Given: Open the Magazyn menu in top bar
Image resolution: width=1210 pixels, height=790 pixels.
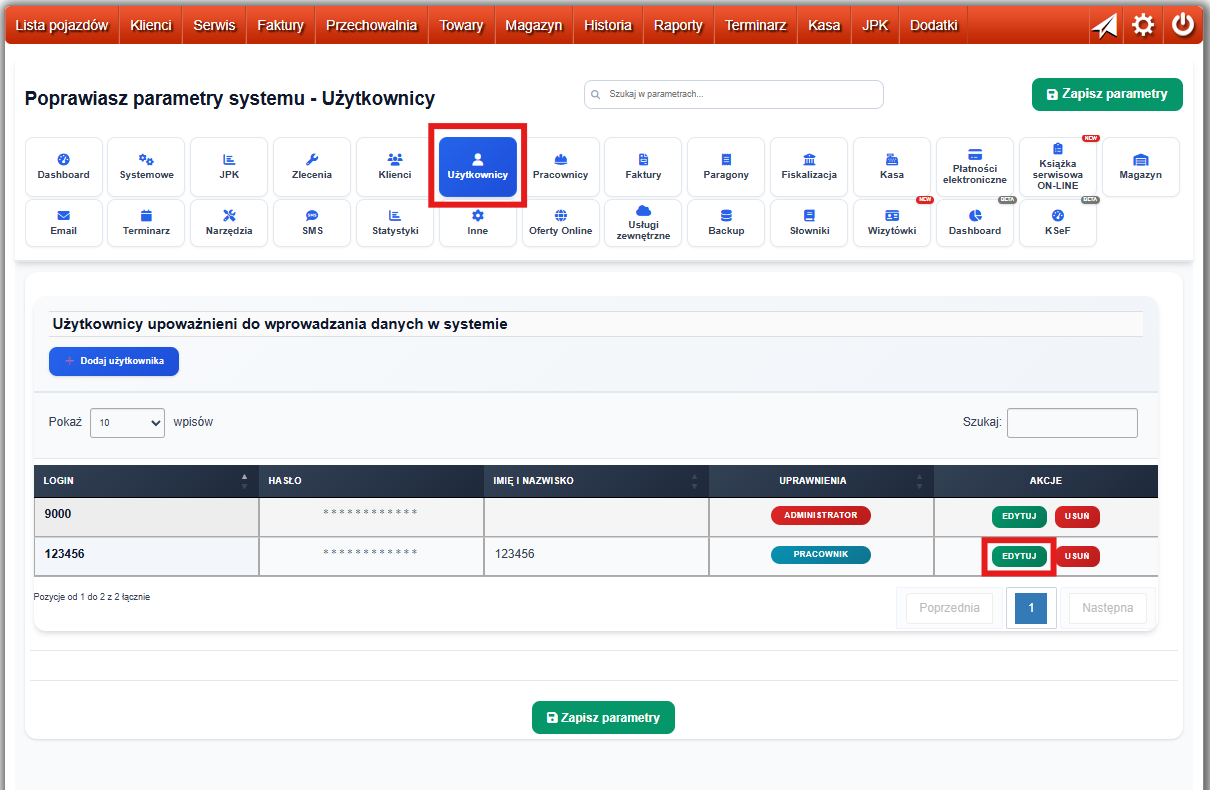Looking at the screenshot, I should pos(533,25).
